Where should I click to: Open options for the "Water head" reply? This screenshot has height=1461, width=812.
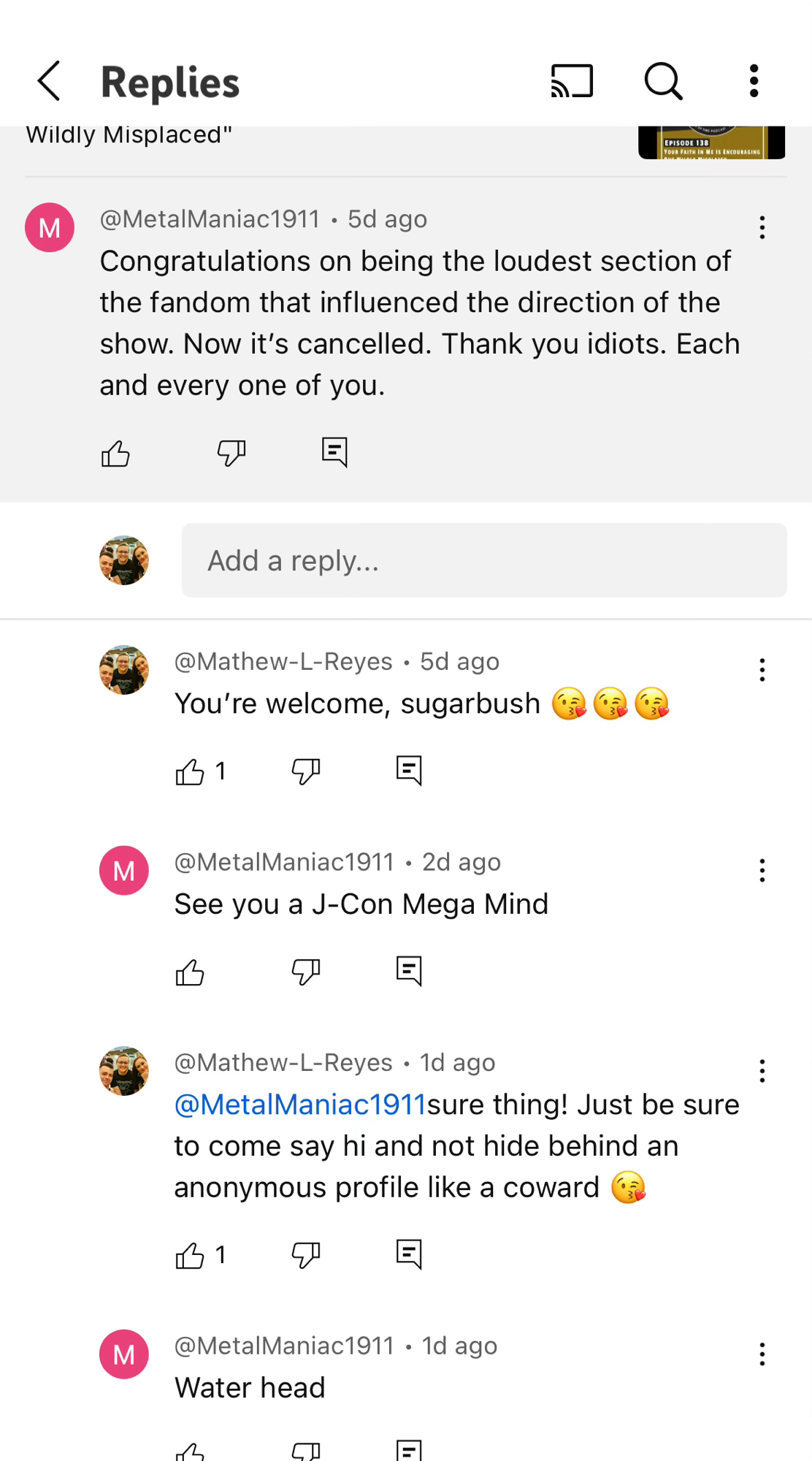point(762,1354)
